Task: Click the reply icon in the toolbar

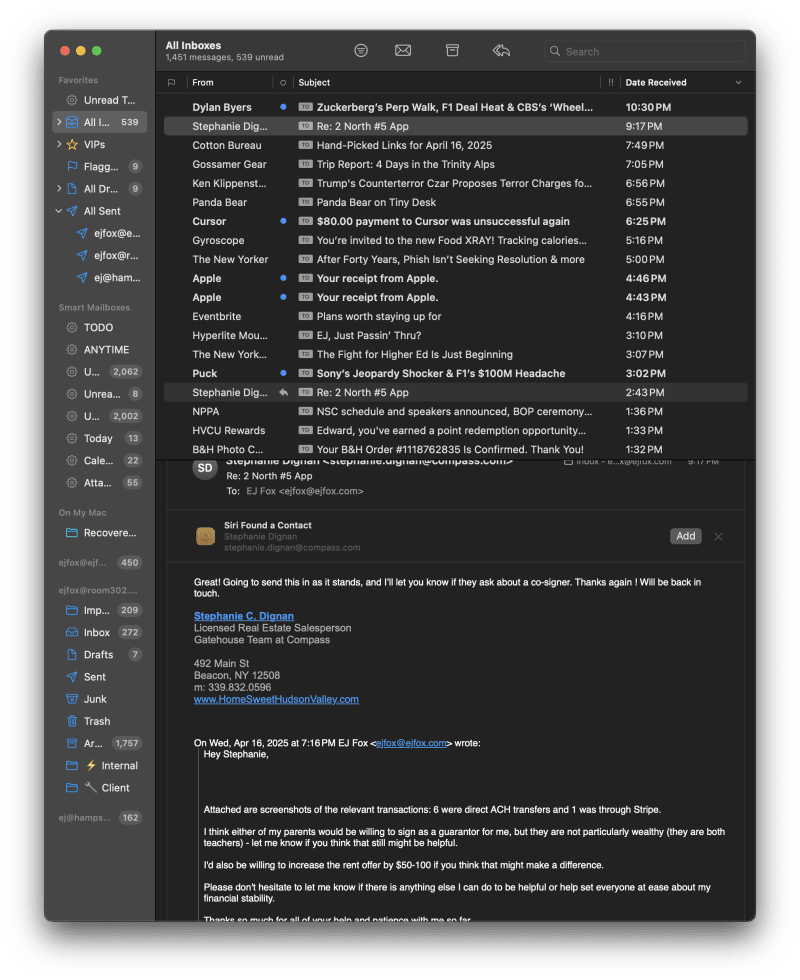Action: point(501,50)
